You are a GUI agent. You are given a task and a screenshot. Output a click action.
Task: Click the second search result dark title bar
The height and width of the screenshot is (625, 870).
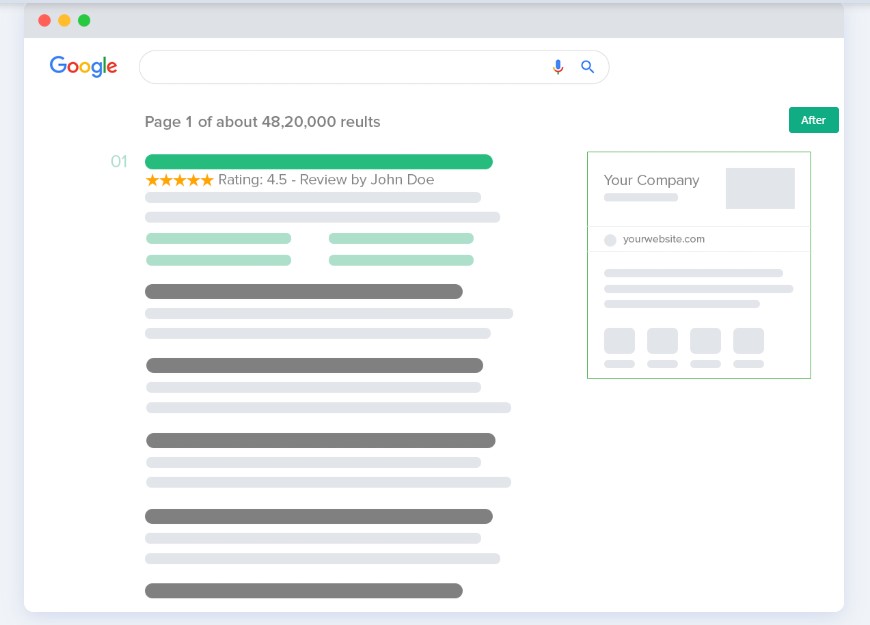point(303,292)
